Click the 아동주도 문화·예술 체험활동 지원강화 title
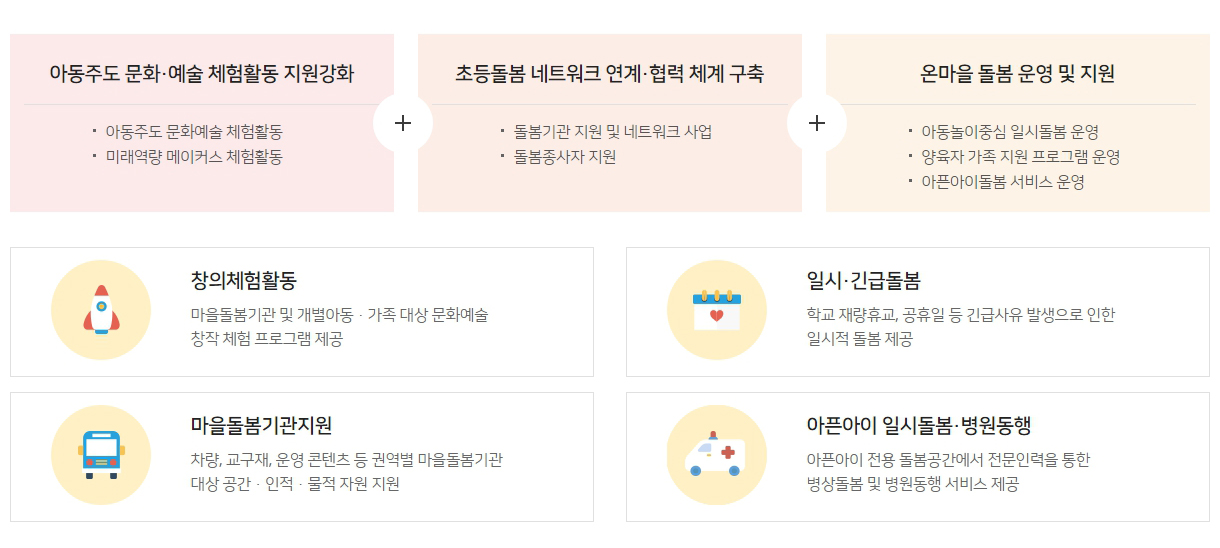The width and height of the screenshot is (1220, 548). tap(201, 74)
